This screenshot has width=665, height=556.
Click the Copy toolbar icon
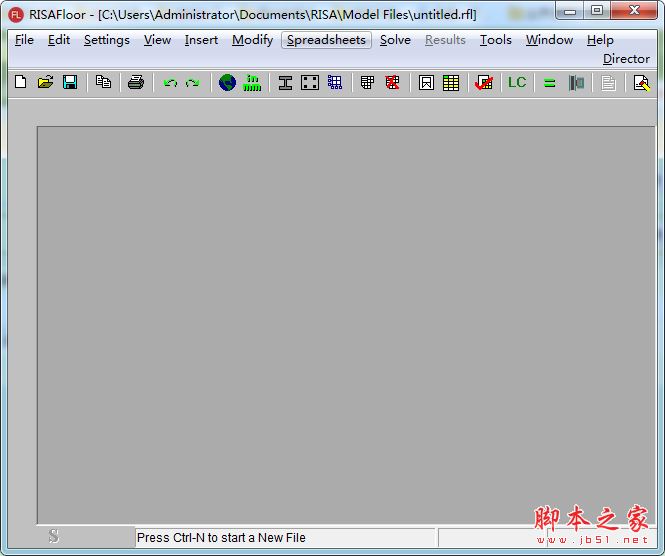(103, 82)
